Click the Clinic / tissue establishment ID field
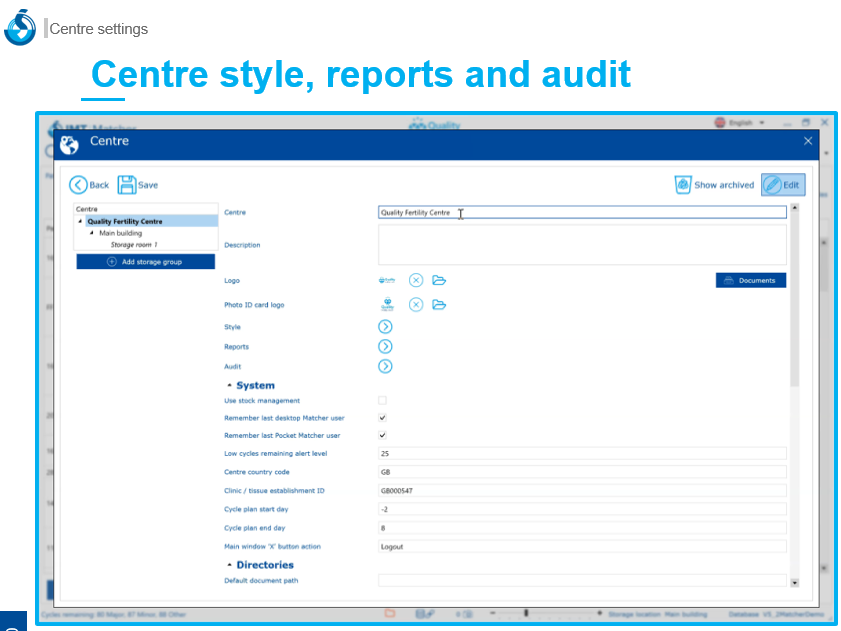The width and height of the screenshot is (841, 631). 581,491
